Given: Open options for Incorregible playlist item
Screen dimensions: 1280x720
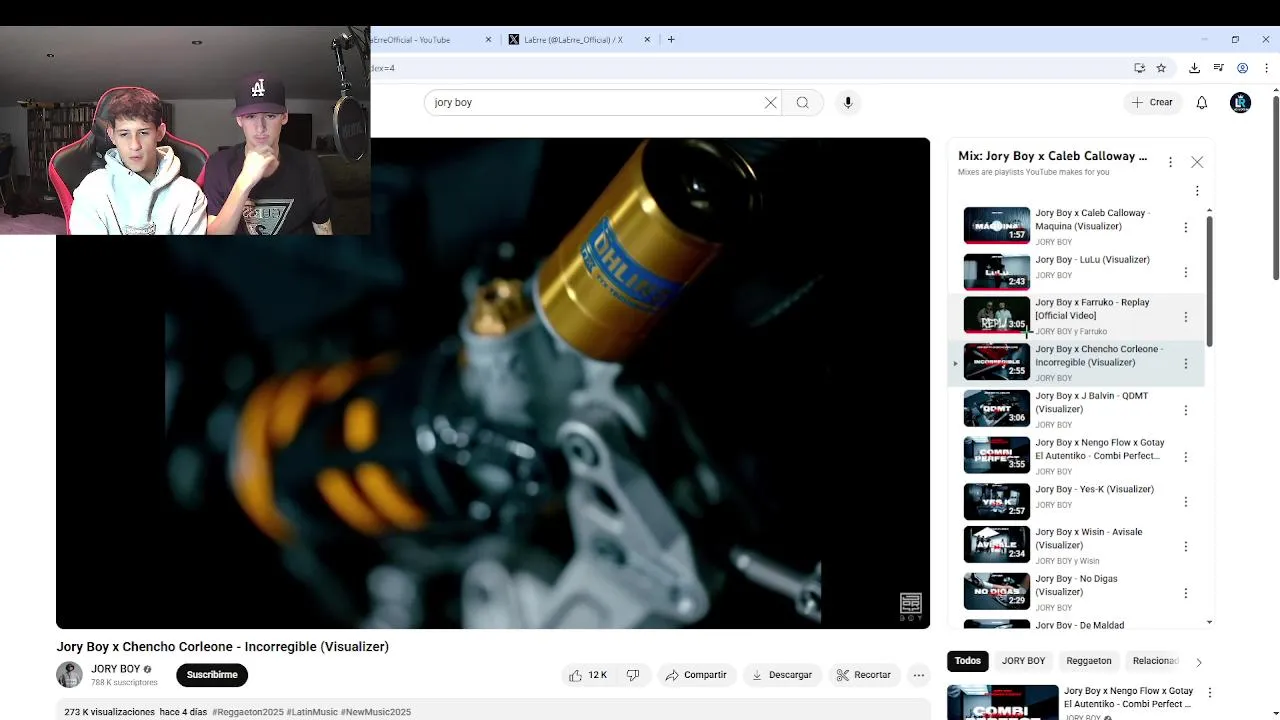Looking at the screenshot, I should pos(1186,364).
